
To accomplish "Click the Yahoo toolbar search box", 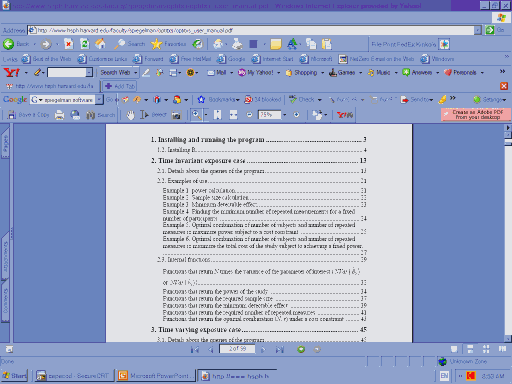I will coord(67,72).
